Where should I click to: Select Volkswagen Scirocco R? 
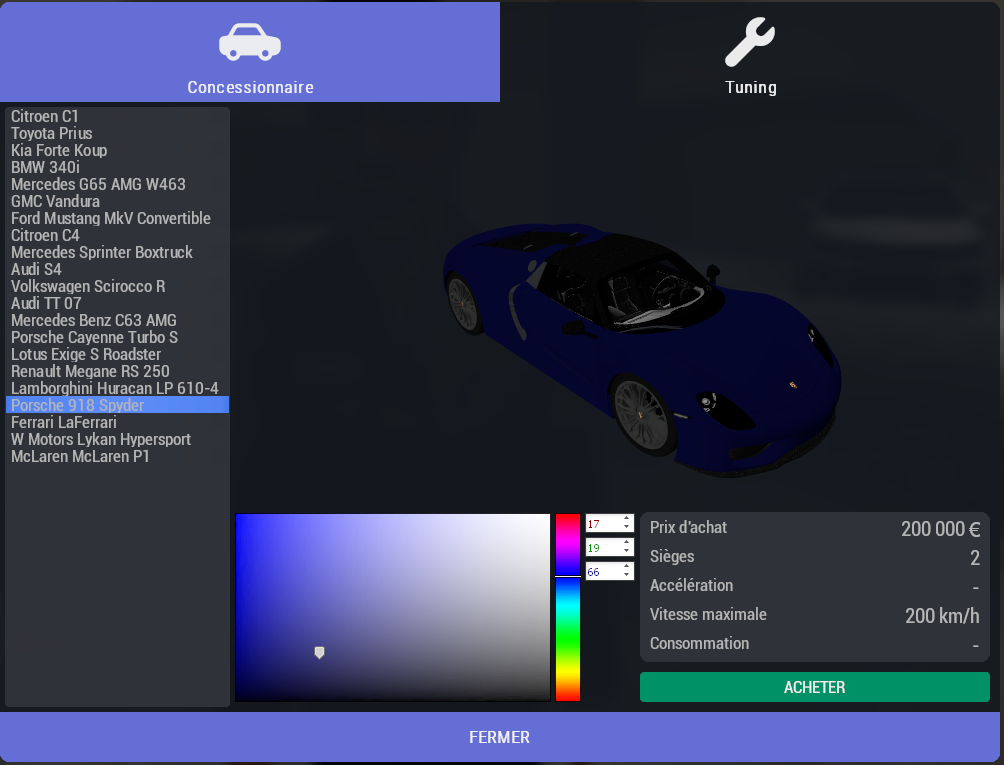tap(117, 286)
